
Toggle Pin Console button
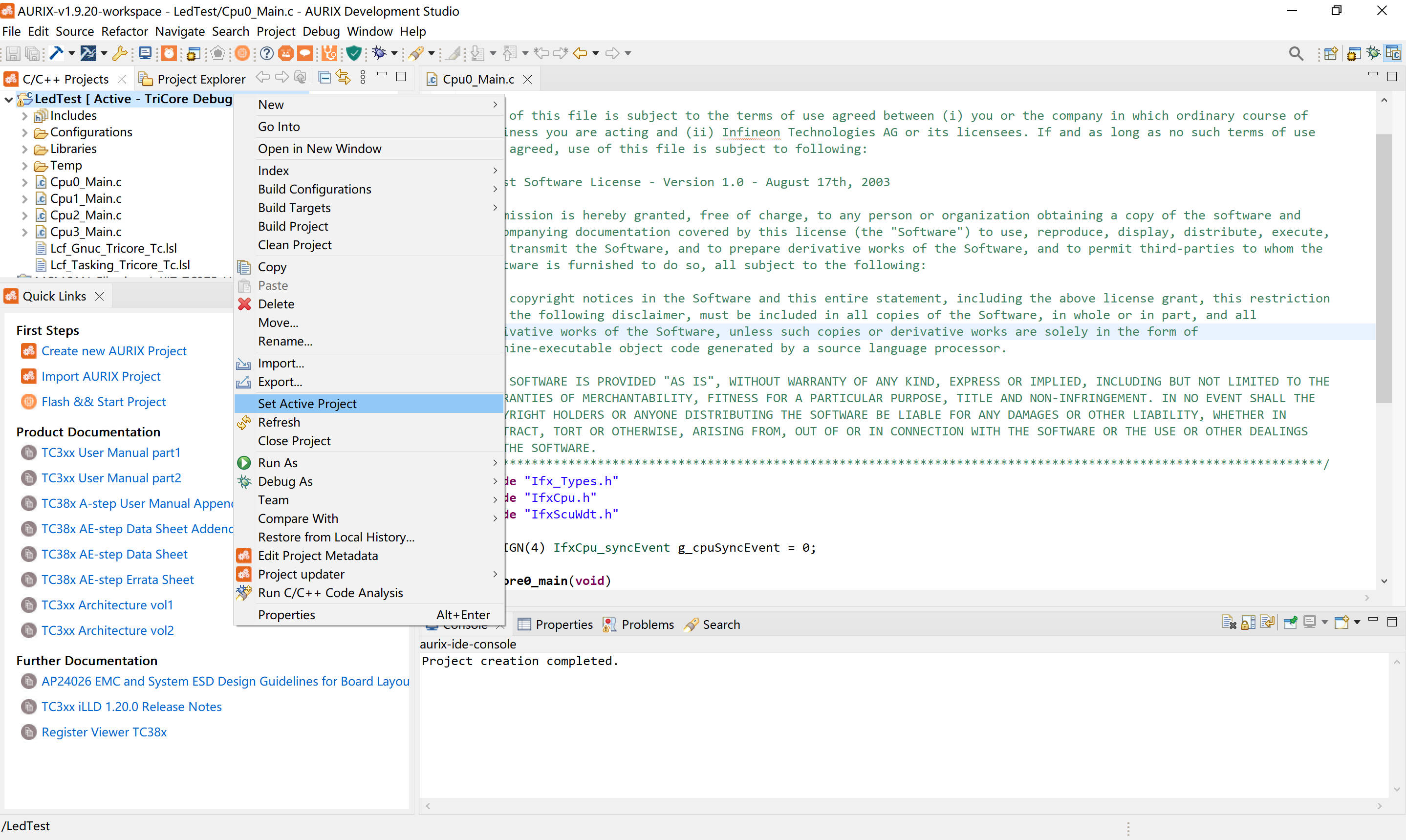tap(1290, 623)
